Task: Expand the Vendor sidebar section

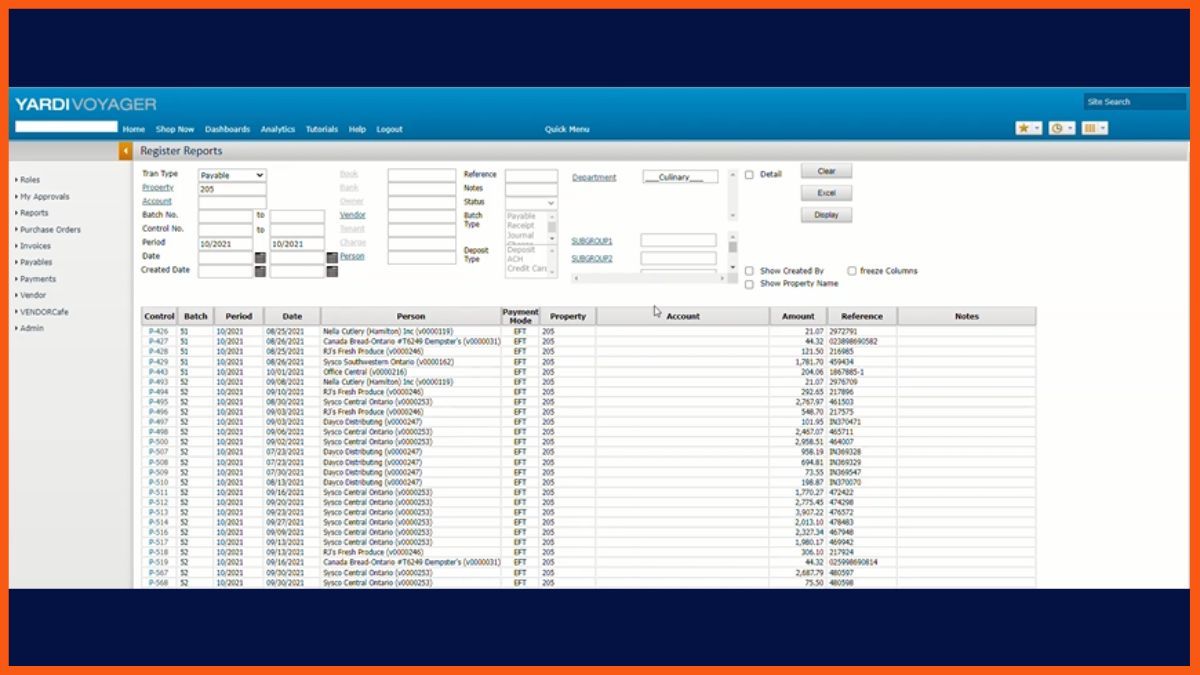Action: pos(33,295)
